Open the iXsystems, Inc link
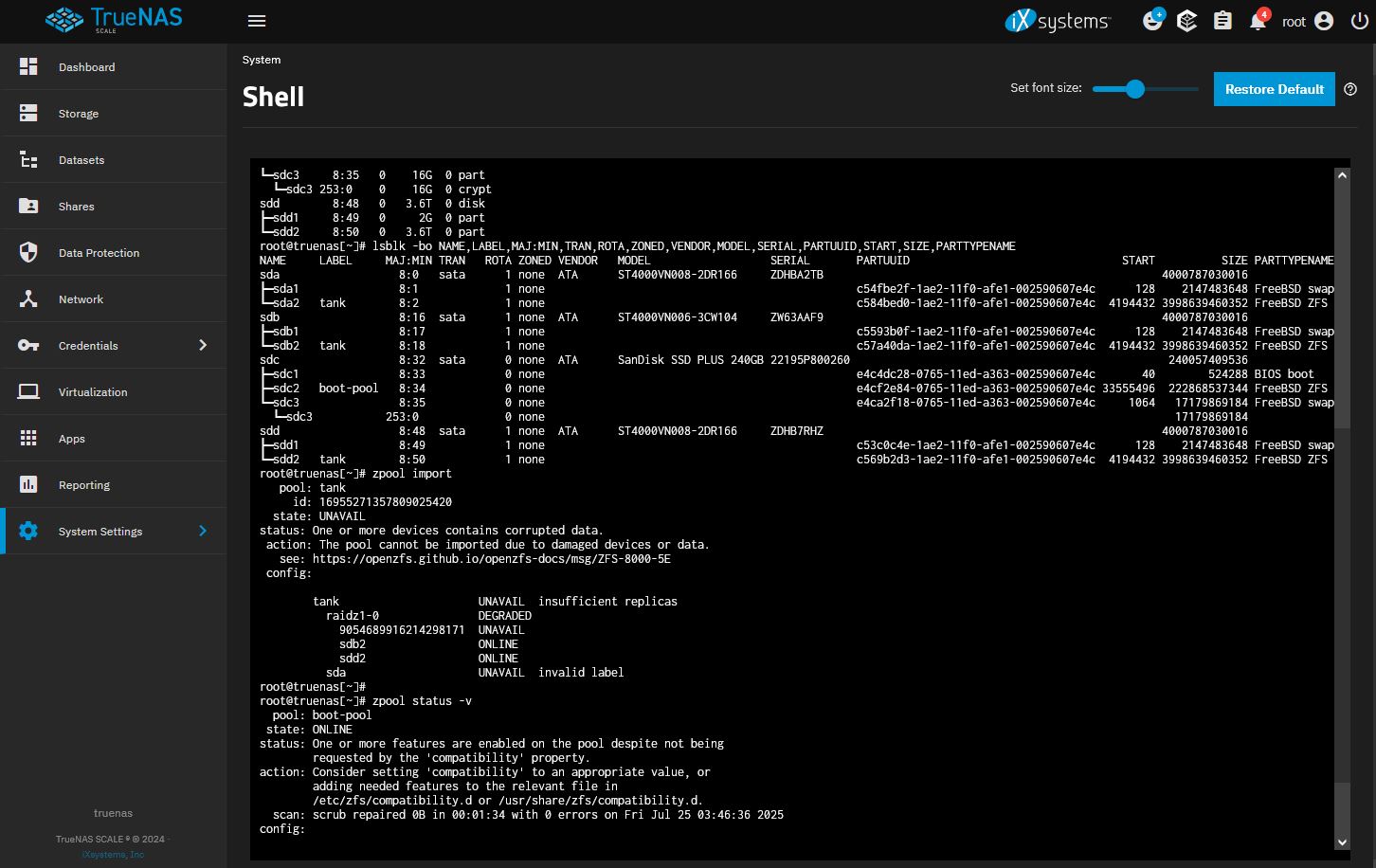Image resolution: width=1376 pixels, height=868 pixels. coord(113,855)
